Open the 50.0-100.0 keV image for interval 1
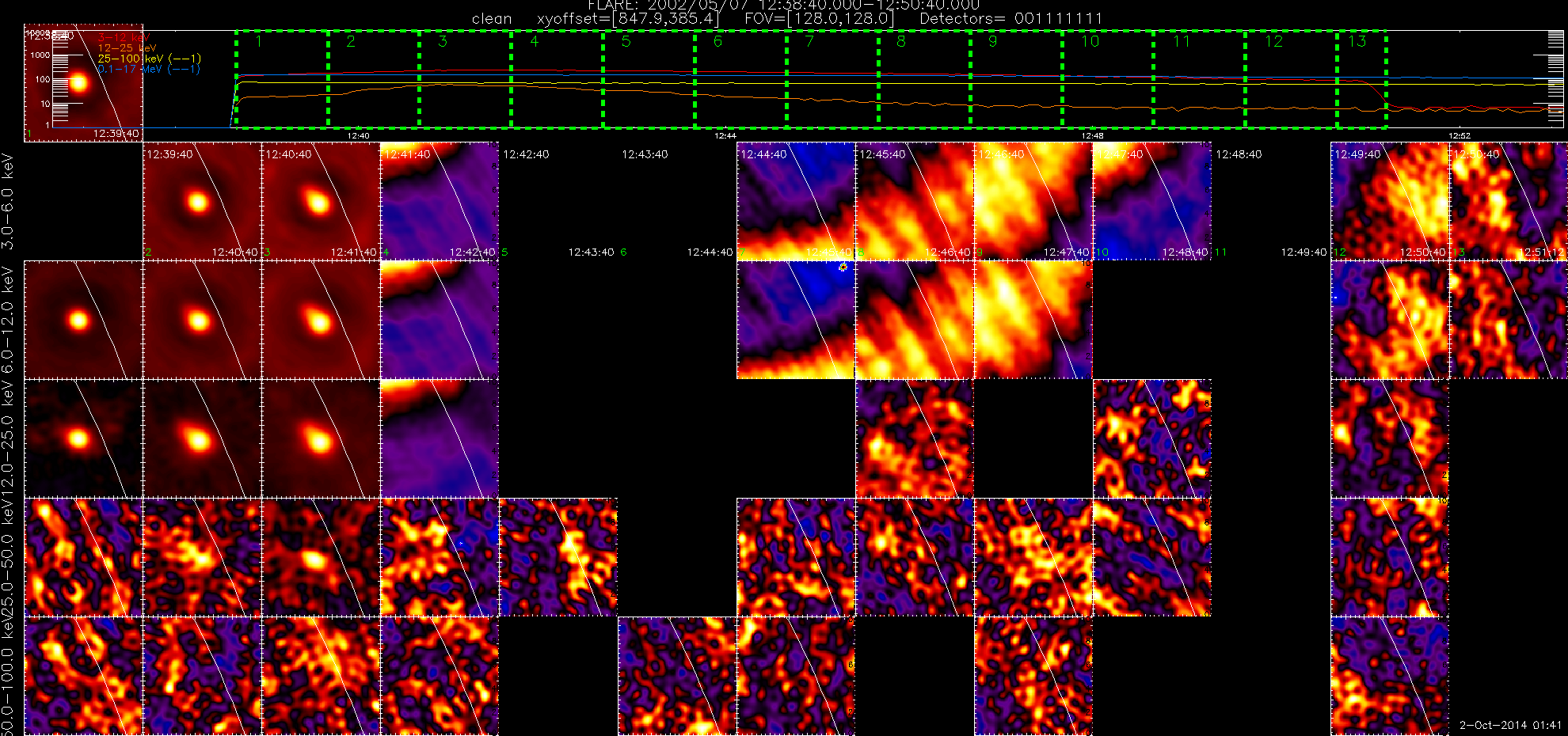The height and width of the screenshot is (736, 1568). point(83,676)
